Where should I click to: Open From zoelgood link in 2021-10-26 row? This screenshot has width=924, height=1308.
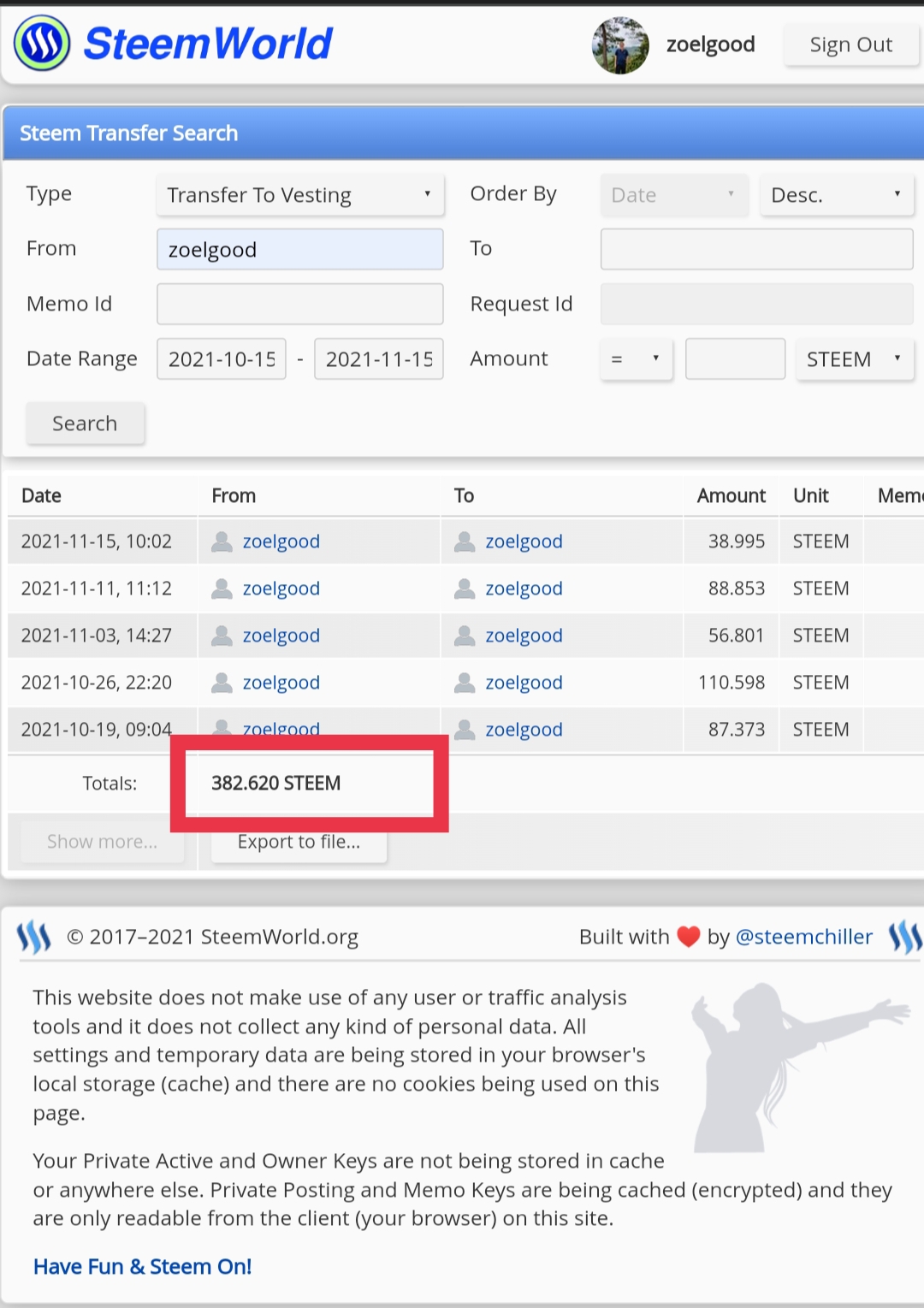[281, 683]
